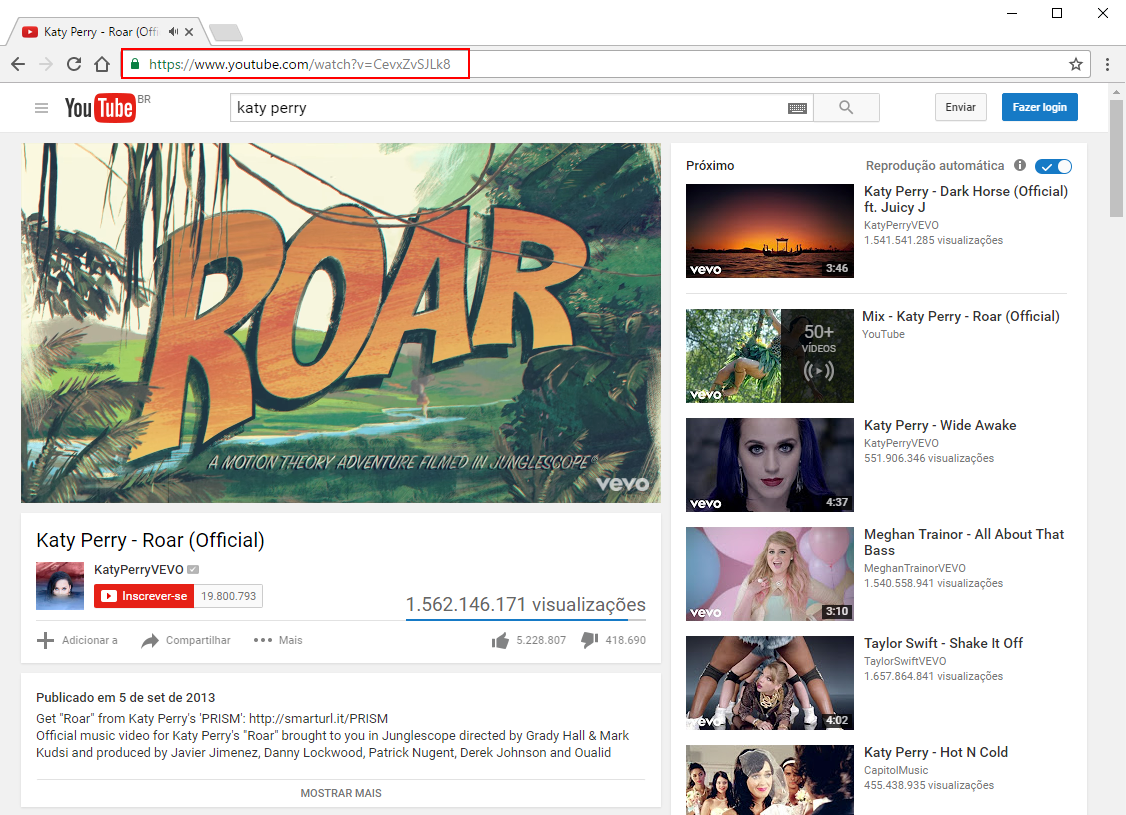Screen dimensions: 1126x815
Task: Click the magnifying glass search button
Action: click(x=847, y=108)
